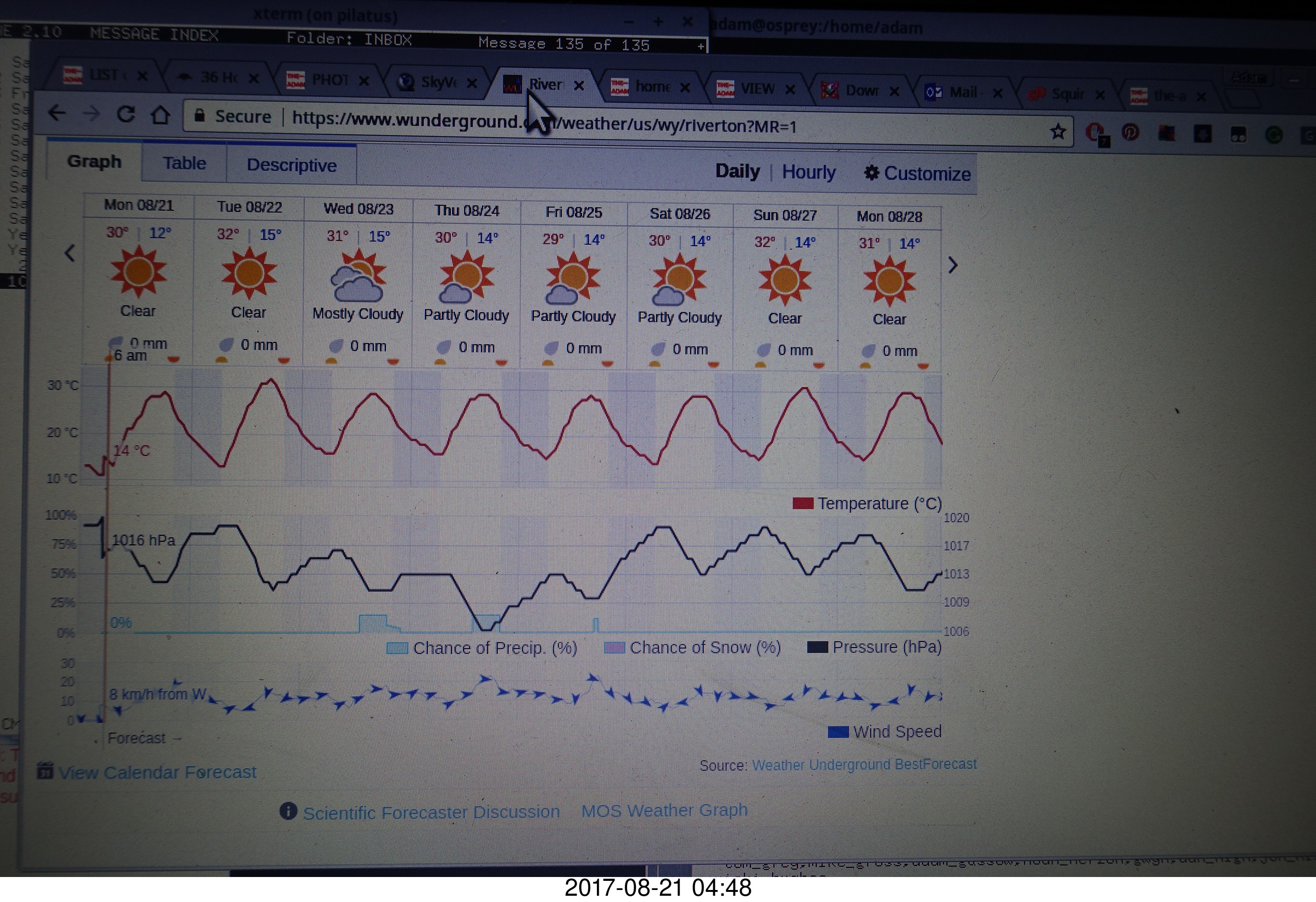Click the browser back arrow
Image resolution: width=1316 pixels, height=902 pixels.
click(x=57, y=113)
